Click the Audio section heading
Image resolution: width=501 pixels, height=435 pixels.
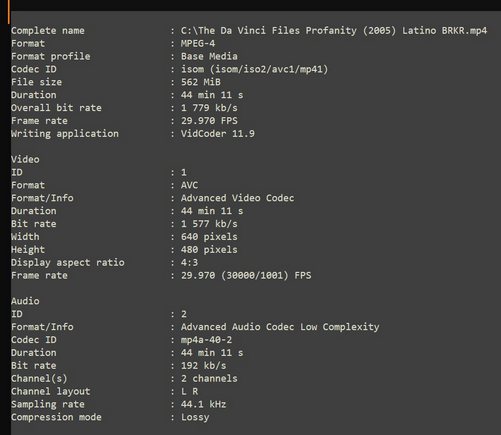coord(25,301)
